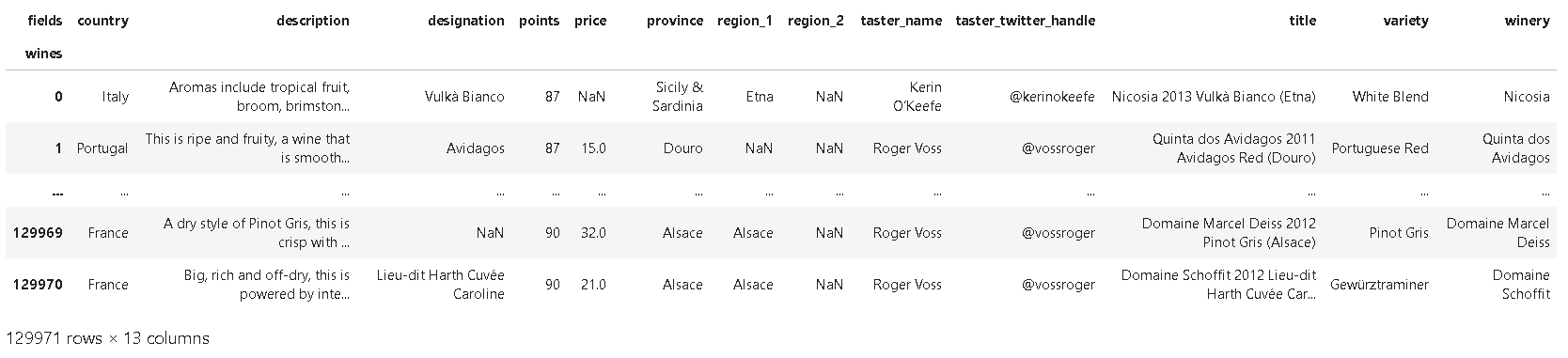1568x358 pixels.
Task: Select the 'points' column header
Action: click(x=540, y=21)
